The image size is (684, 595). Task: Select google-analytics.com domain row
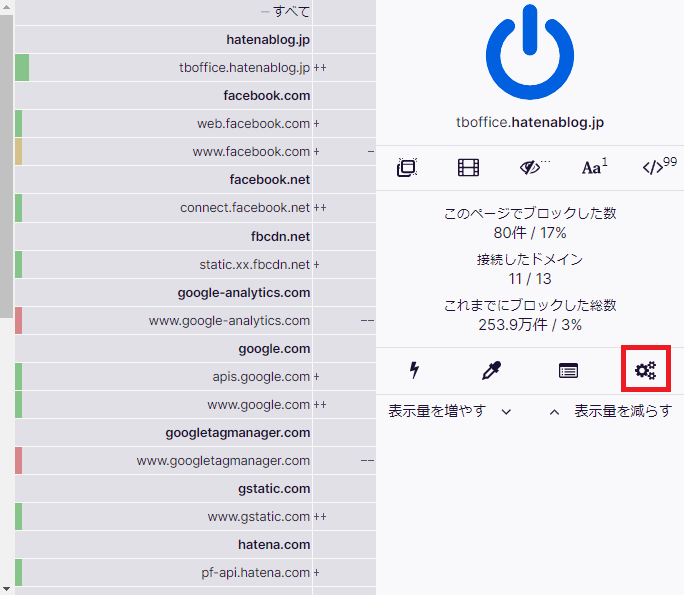195,292
